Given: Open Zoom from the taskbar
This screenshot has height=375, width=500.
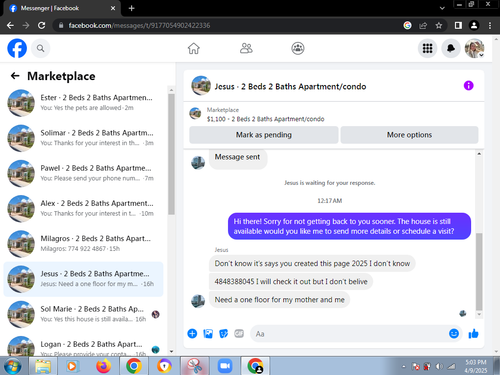Looking at the screenshot, I should pos(225,366).
